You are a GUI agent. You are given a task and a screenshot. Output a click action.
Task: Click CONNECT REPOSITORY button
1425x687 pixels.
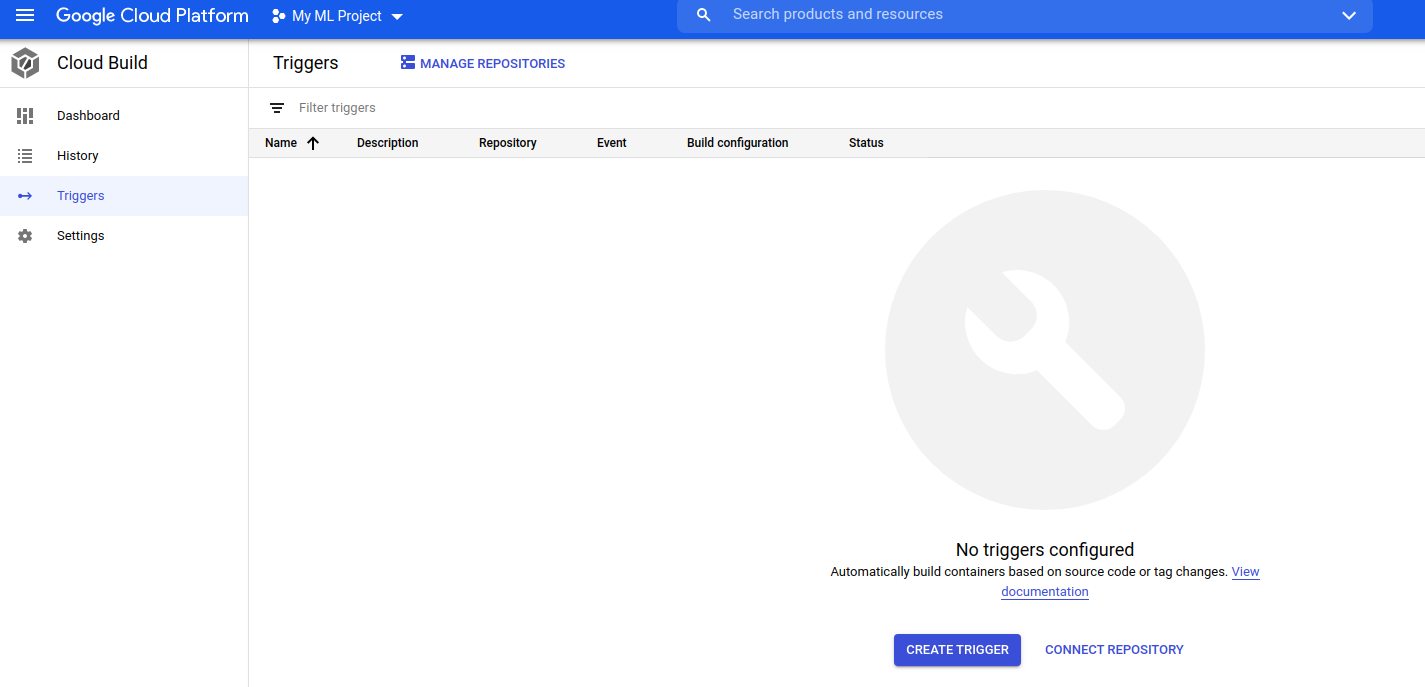1114,650
